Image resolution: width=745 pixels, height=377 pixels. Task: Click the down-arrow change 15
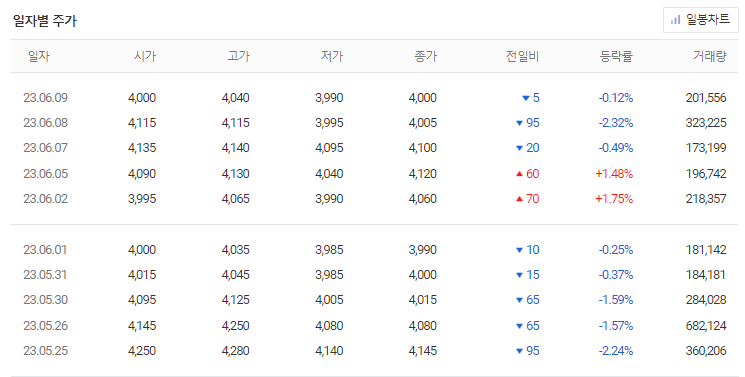click(528, 275)
